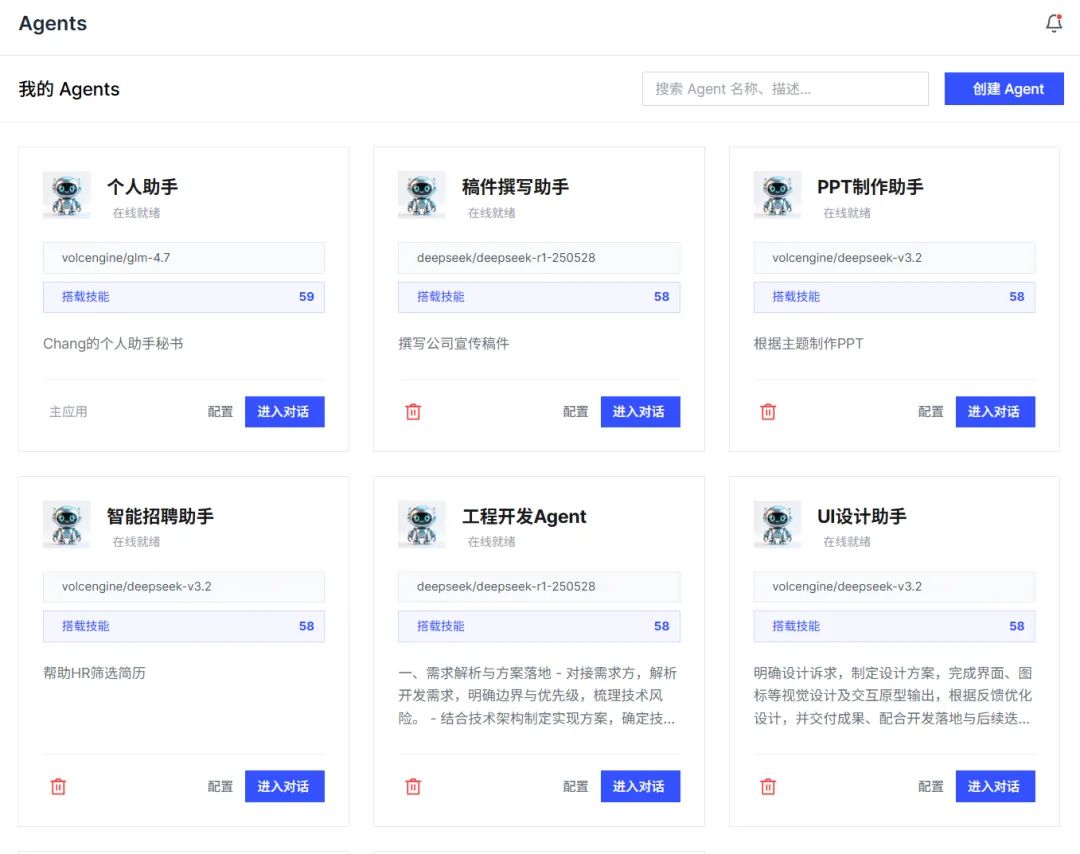Open the notification bell
This screenshot has width=1080, height=854.
point(1054,22)
